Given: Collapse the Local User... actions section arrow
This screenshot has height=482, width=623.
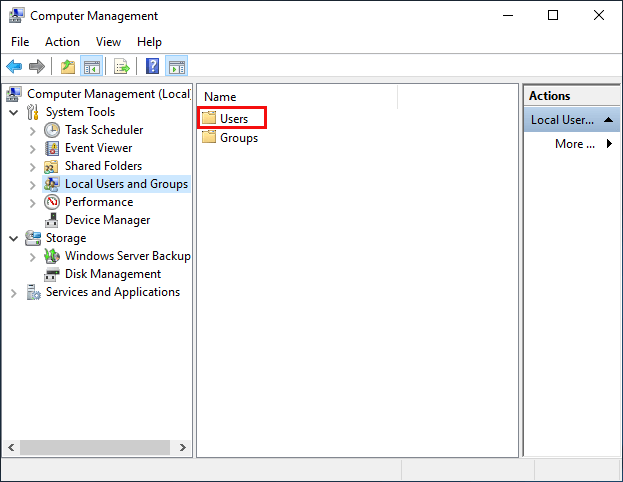Looking at the screenshot, I should (608, 120).
